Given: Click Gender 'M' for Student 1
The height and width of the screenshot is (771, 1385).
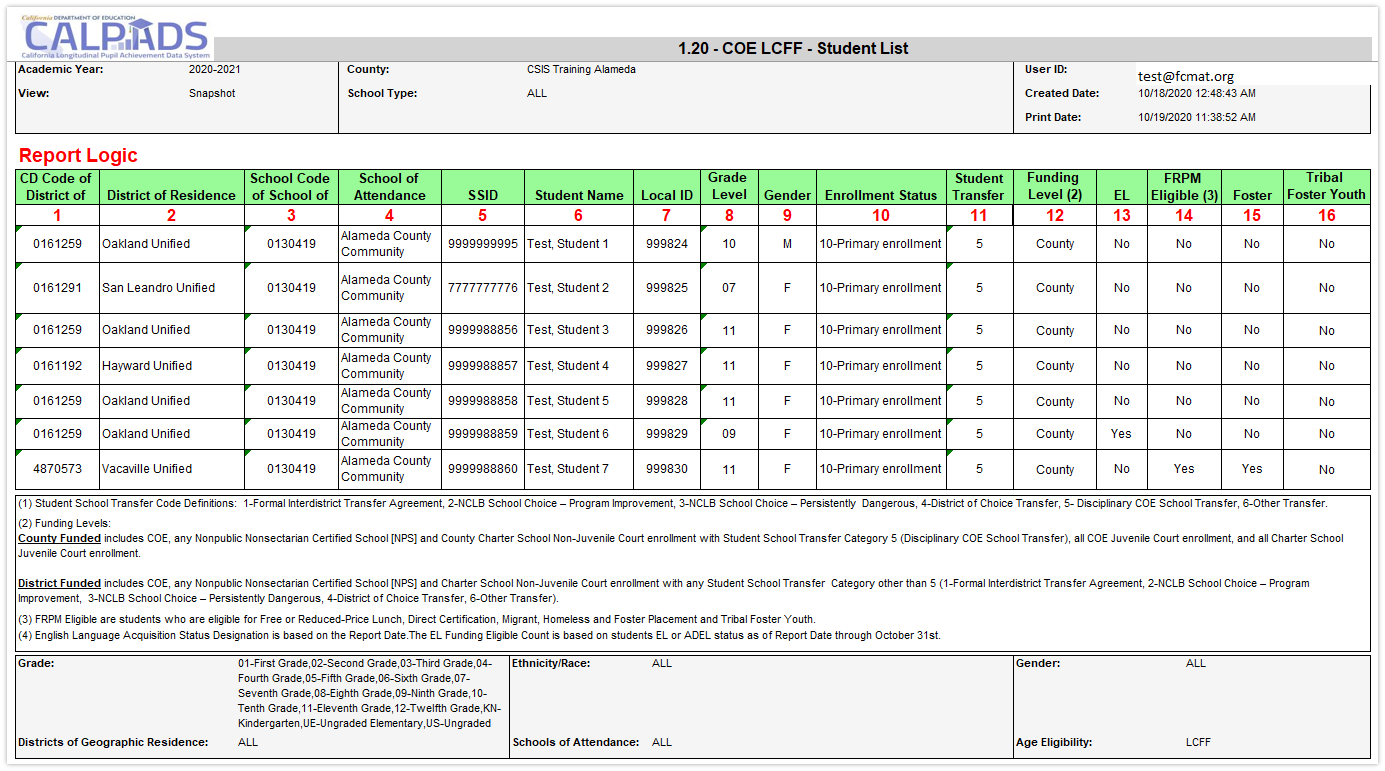Looking at the screenshot, I should [x=787, y=244].
